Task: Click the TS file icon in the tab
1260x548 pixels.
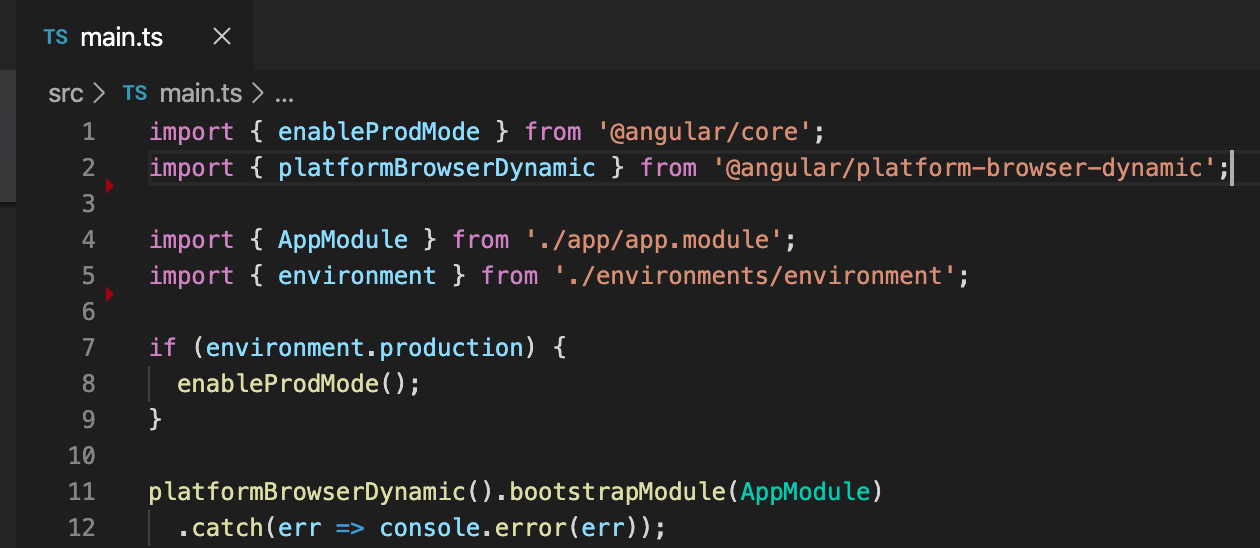Action: [56, 38]
